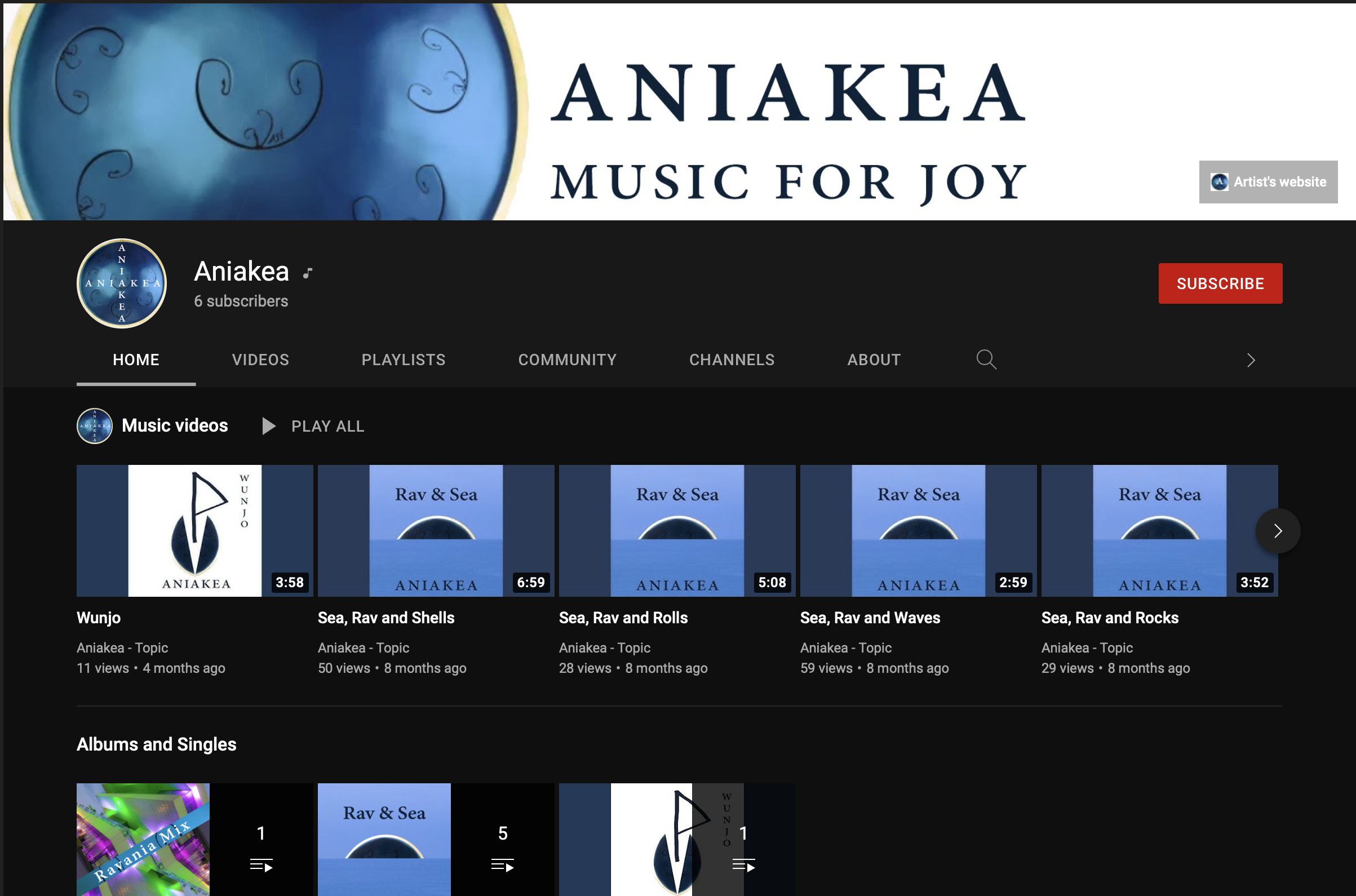Click the Wunjo playlist queue icon
The height and width of the screenshot is (896, 1356).
click(743, 865)
